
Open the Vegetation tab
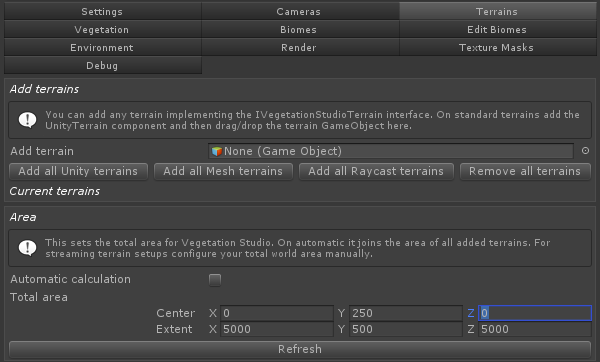103,29
